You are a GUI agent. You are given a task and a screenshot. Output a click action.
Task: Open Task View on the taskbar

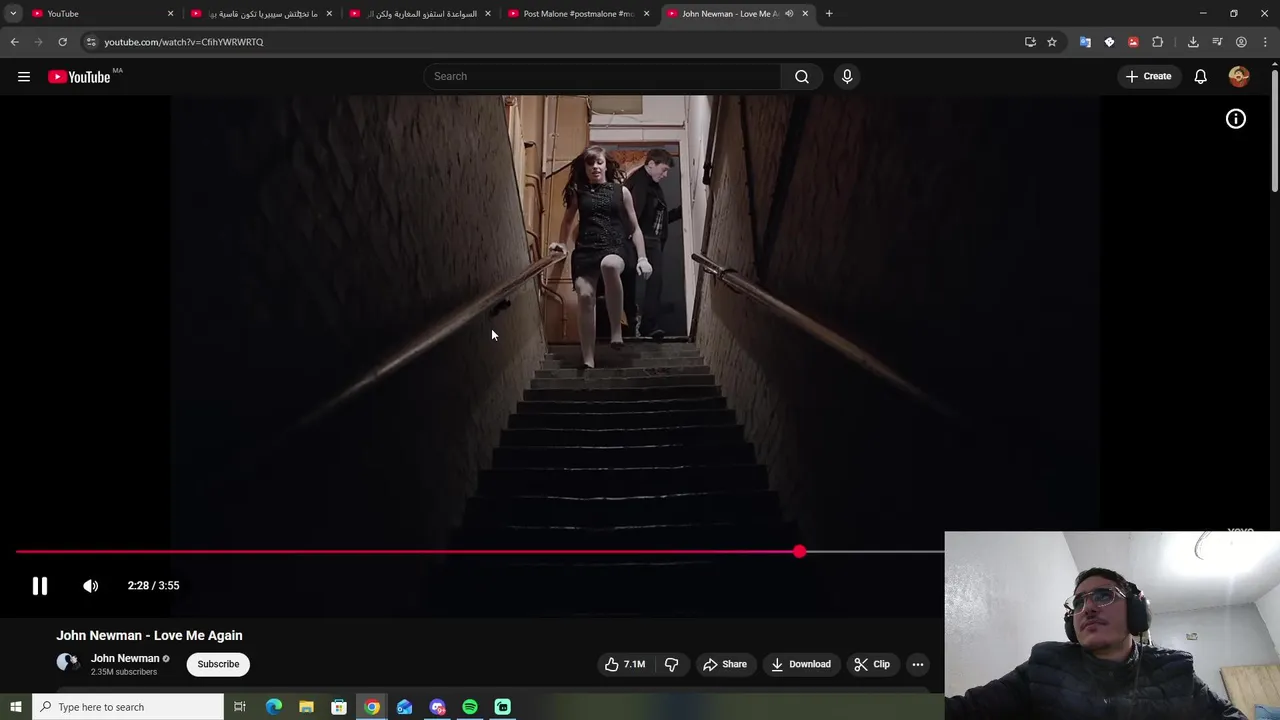click(x=240, y=707)
